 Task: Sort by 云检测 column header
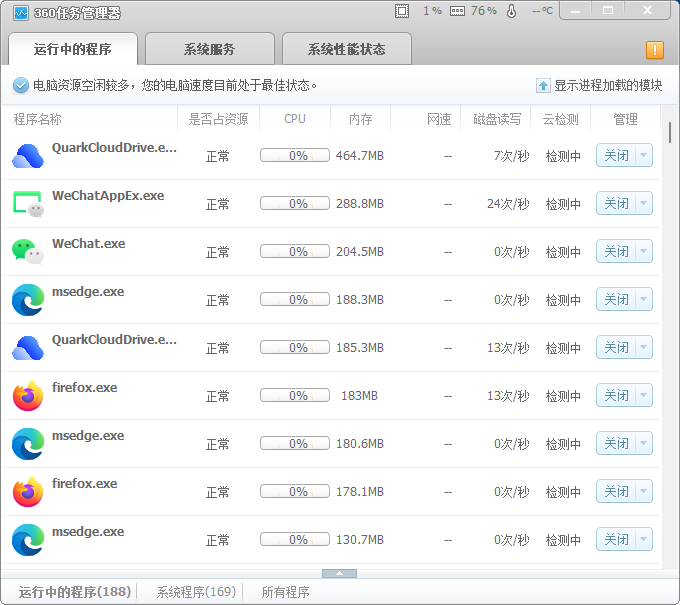[x=561, y=119]
